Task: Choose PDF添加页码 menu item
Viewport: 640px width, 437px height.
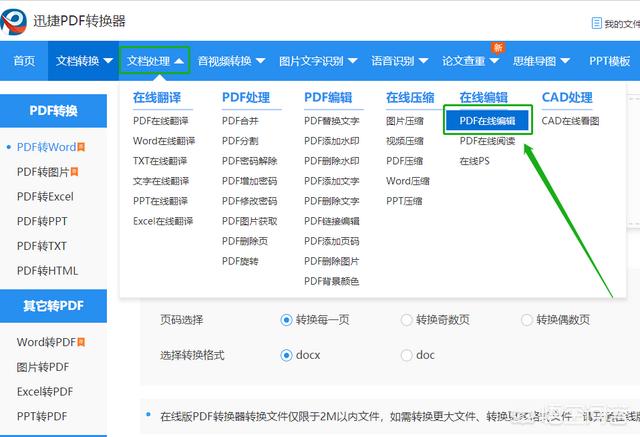Action: tap(331, 241)
